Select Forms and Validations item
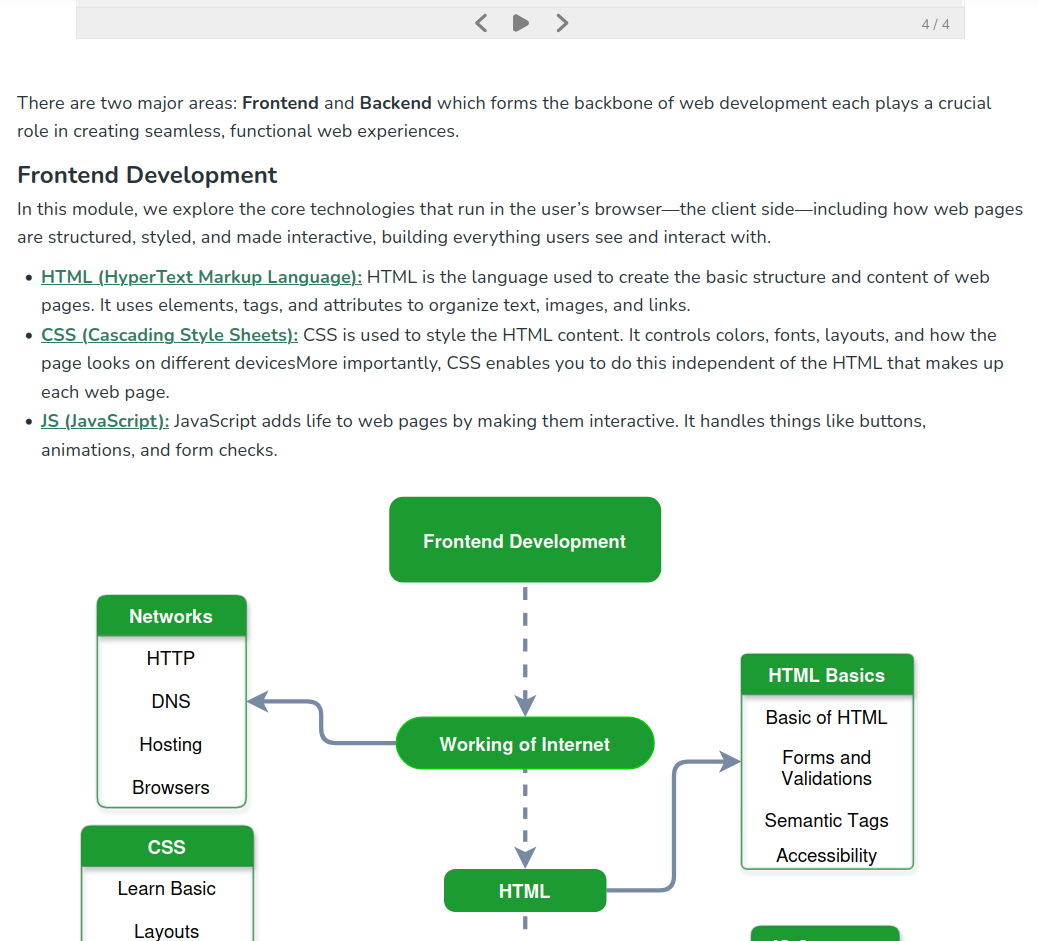 pyautogui.click(x=826, y=768)
